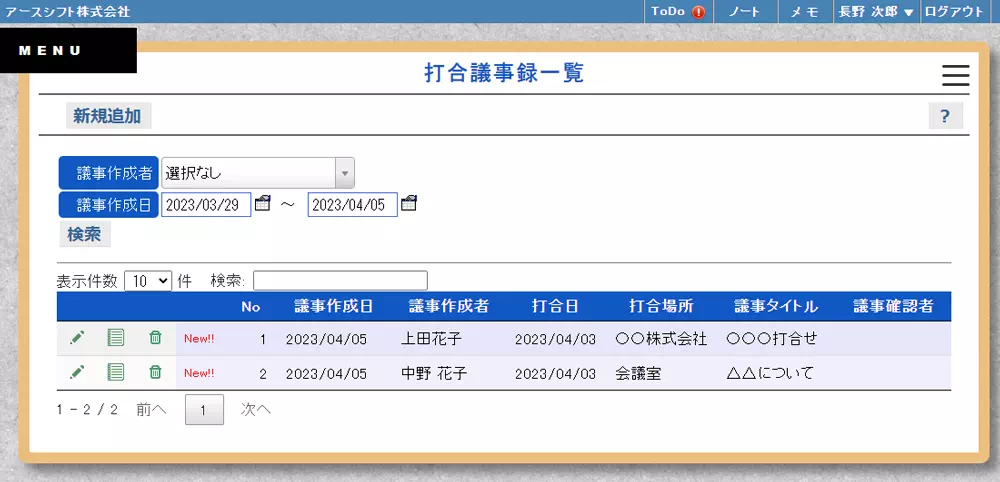The width and height of the screenshot is (1000, 482).
Task: Open the hamburger menu icon
Action: pos(955,75)
